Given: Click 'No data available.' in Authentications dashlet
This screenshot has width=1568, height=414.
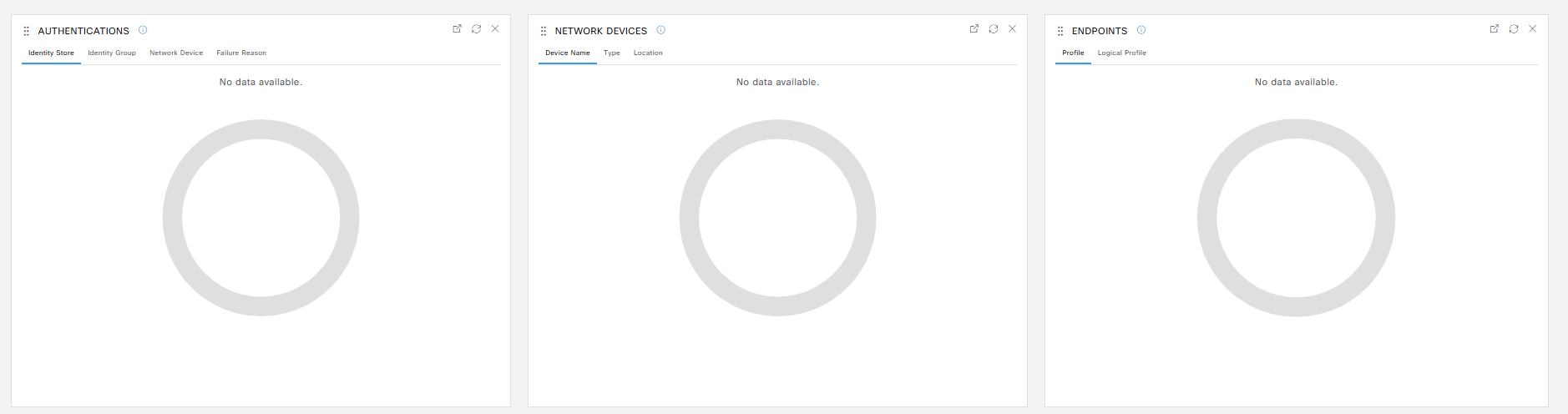Looking at the screenshot, I should (x=260, y=82).
